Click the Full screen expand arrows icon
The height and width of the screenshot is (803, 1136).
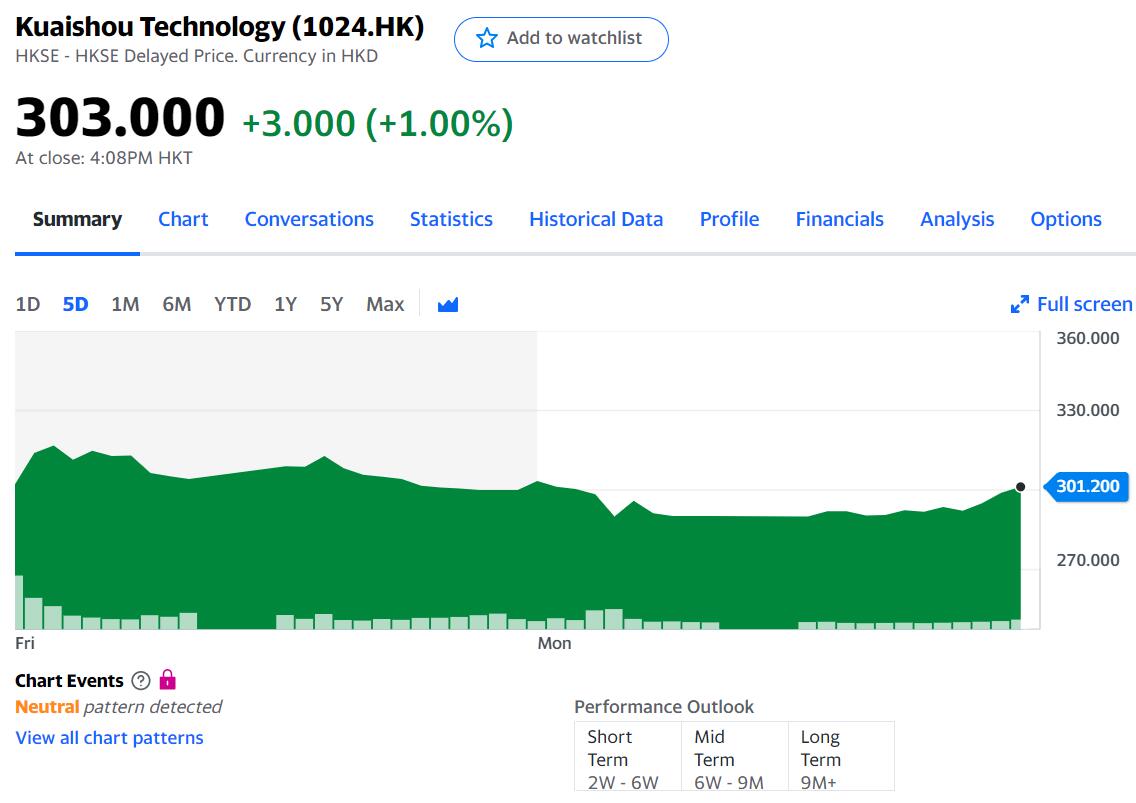pyautogui.click(x=1020, y=304)
